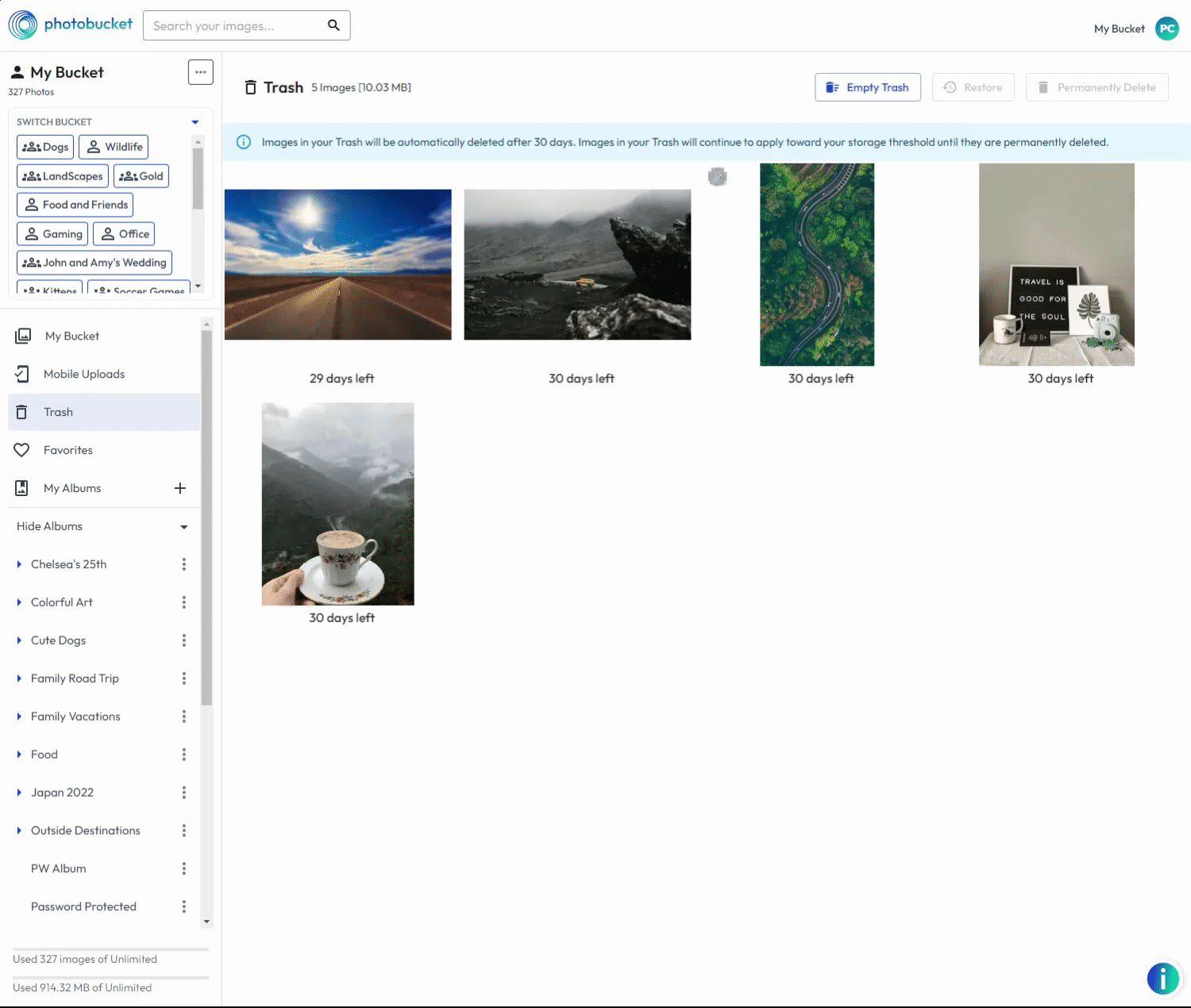Screen dimensions: 1191x1008
Task: Add a new album with plus icon
Action: (180, 488)
